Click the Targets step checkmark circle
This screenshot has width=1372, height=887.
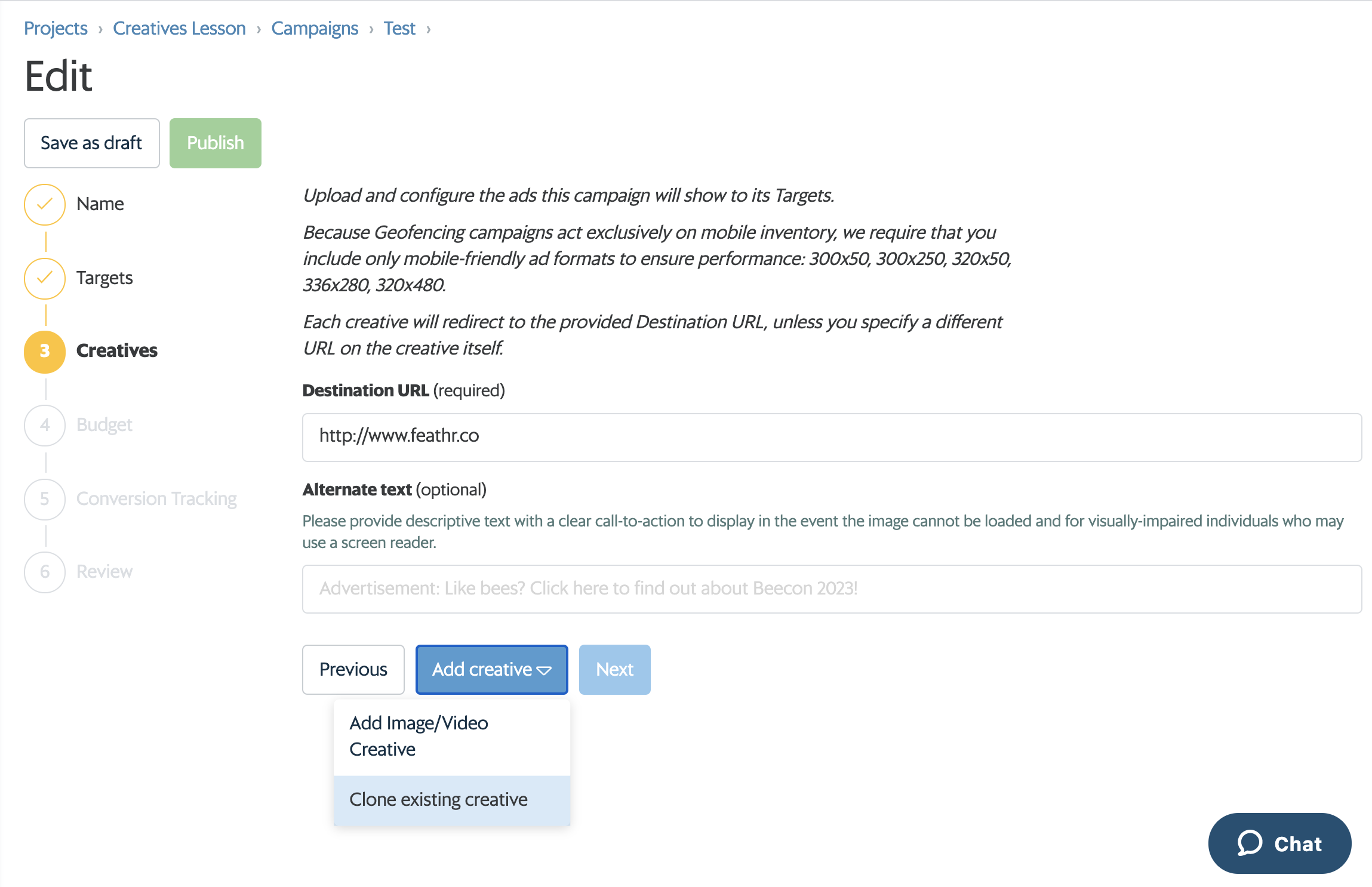45,278
